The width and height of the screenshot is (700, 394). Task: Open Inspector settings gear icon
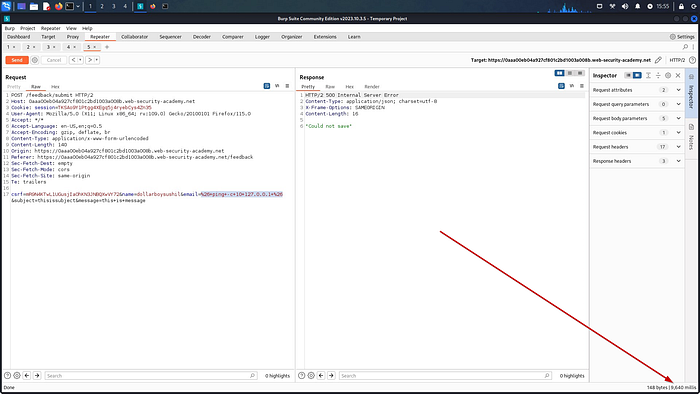(668, 75)
